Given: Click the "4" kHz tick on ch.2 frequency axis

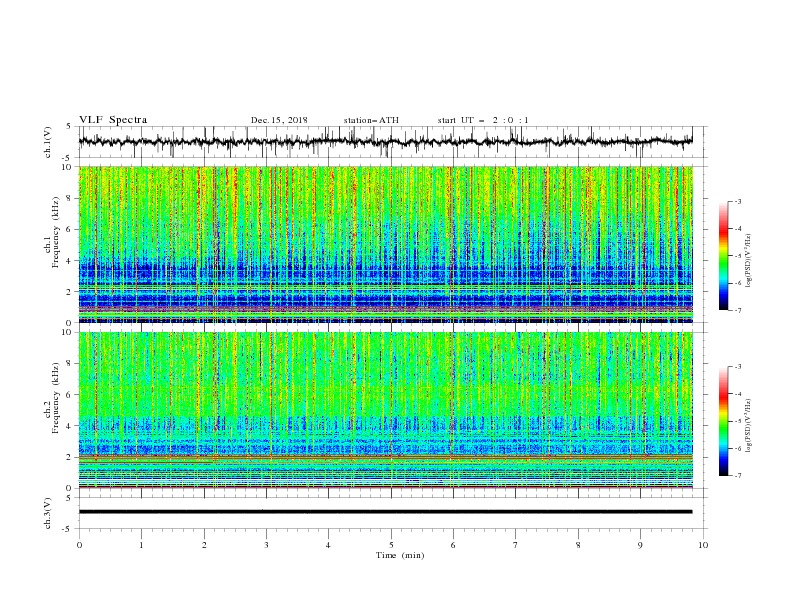Looking at the screenshot, I should [69, 426].
